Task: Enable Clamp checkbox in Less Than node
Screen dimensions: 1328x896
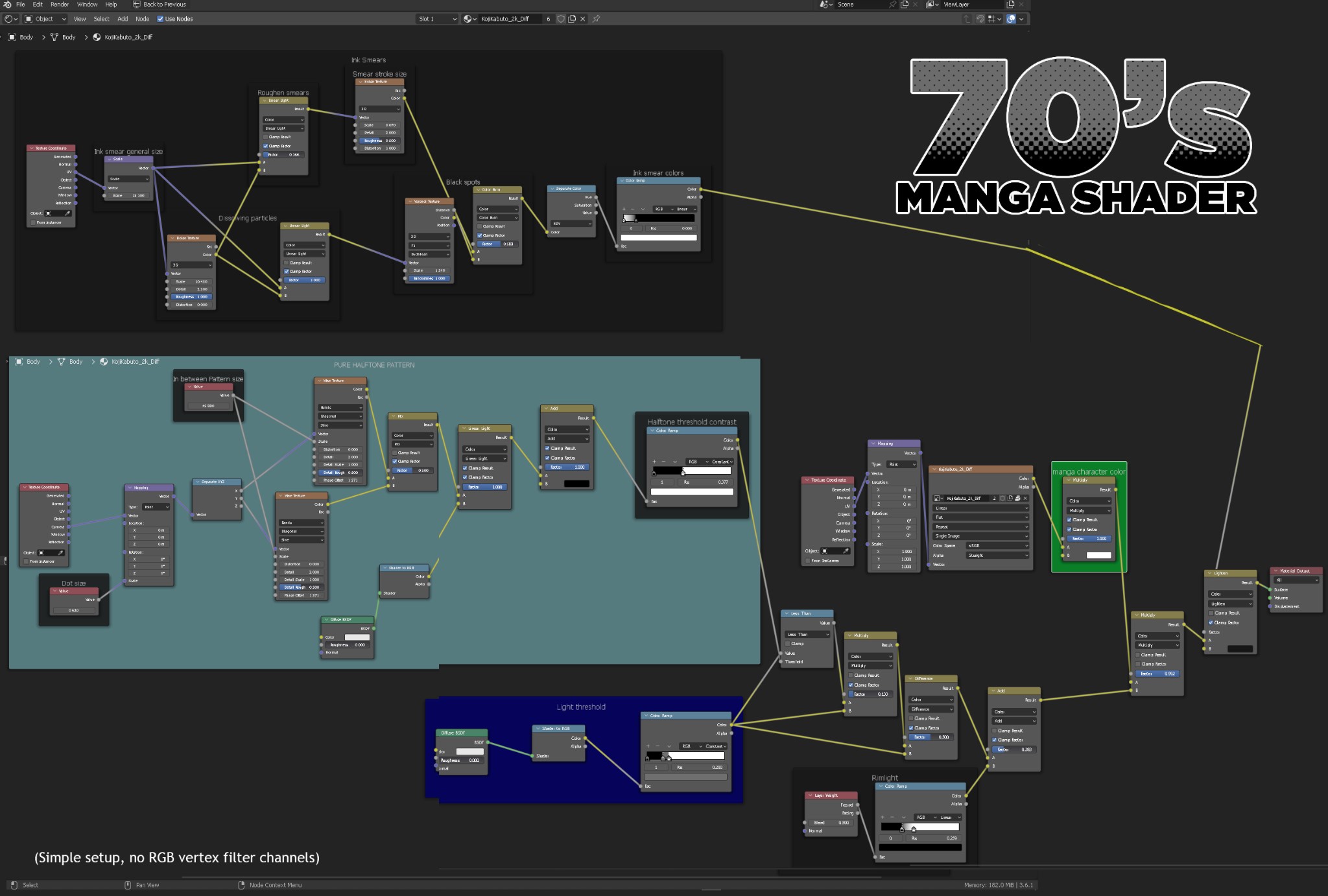Action: (788, 644)
